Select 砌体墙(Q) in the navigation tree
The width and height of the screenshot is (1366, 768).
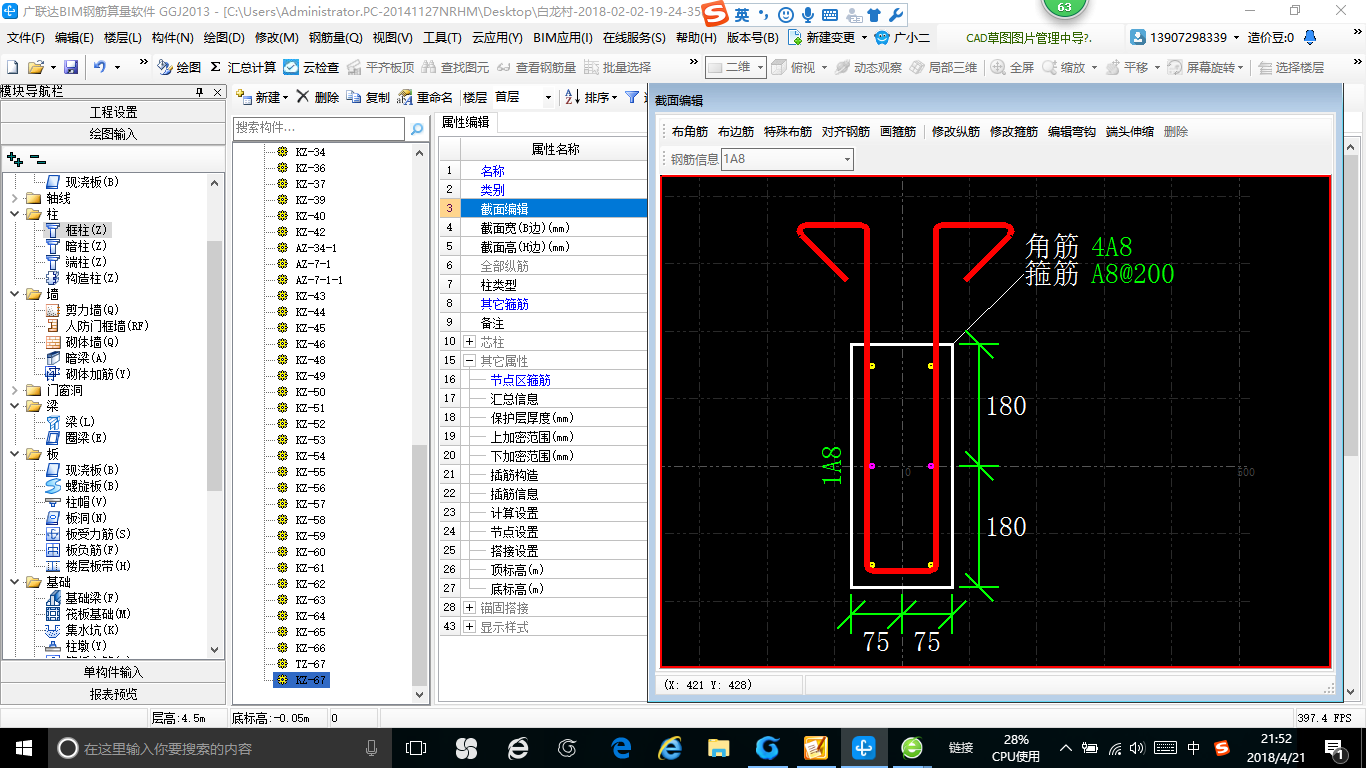[x=92, y=342]
